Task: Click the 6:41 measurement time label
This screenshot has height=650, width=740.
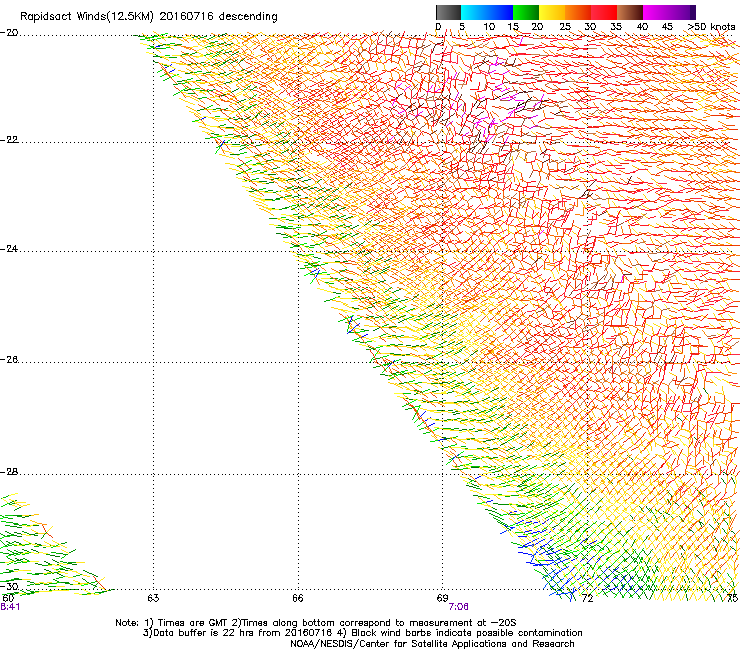Action: click(10, 607)
